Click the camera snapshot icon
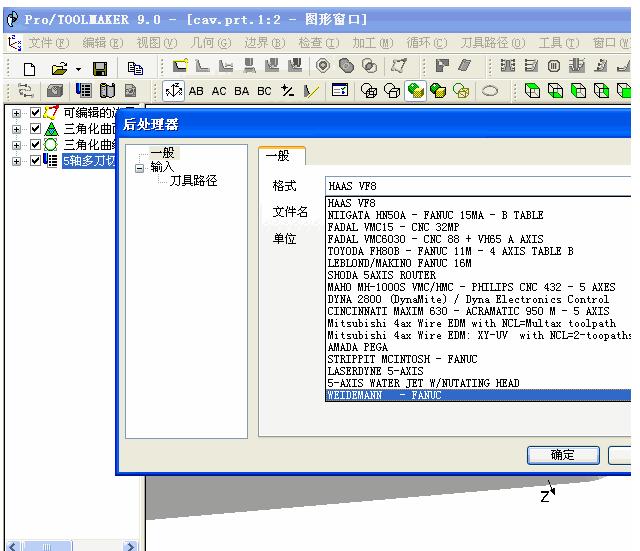Viewport: 640px width, 551px height. [x=55, y=91]
